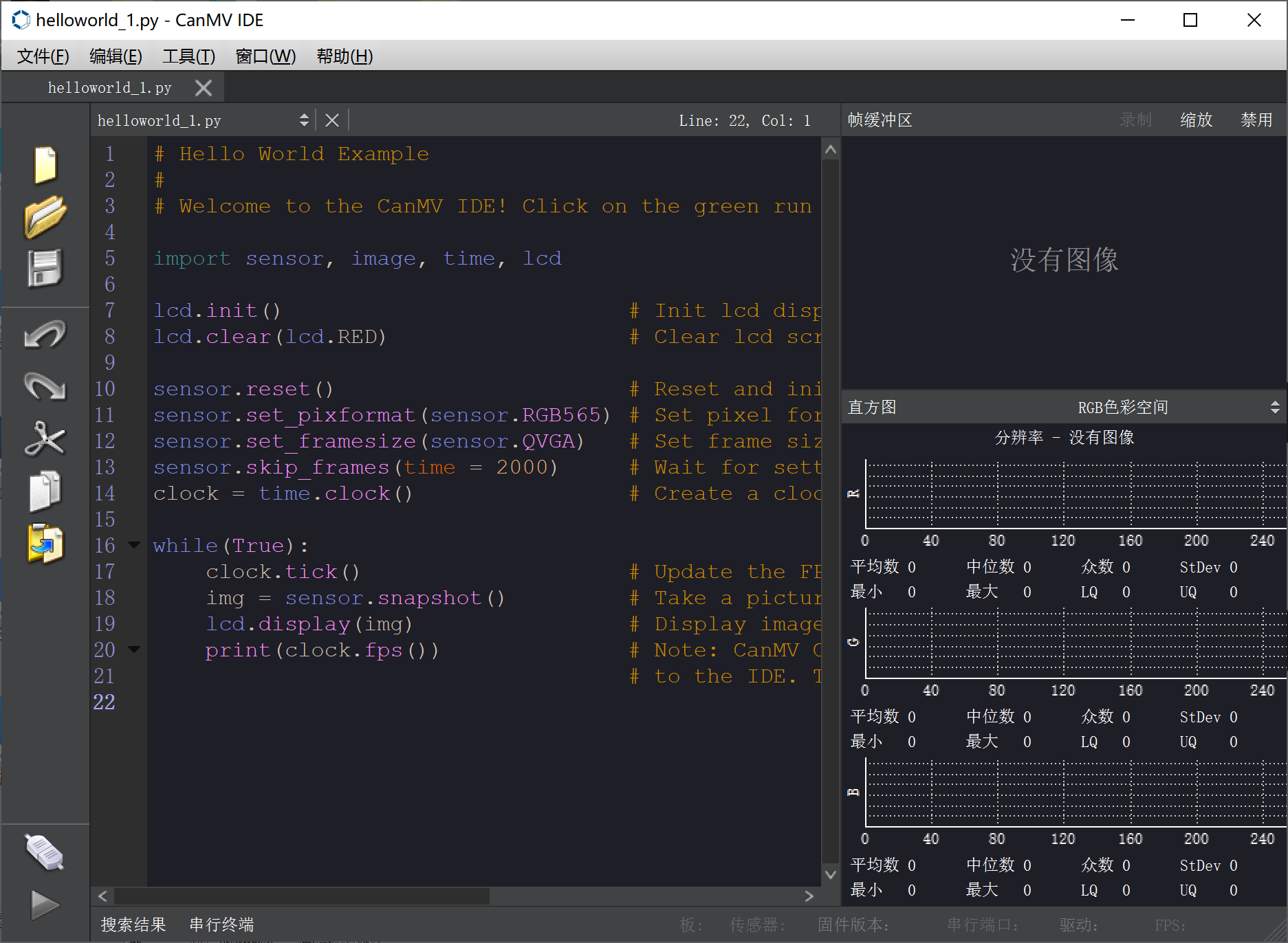The height and width of the screenshot is (943, 1288).
Task: Click the 没有图像 frame buffer placeholder
Action: [x=1064, y=260]
